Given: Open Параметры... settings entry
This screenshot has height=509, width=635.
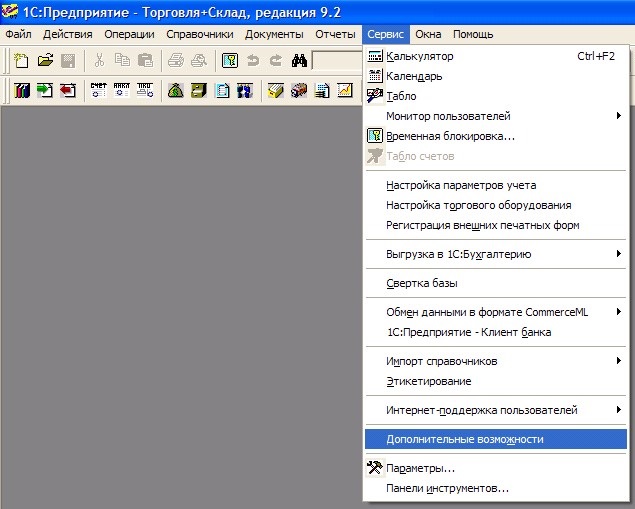Looking at the screenshot, I should click(x=496, y=469).
